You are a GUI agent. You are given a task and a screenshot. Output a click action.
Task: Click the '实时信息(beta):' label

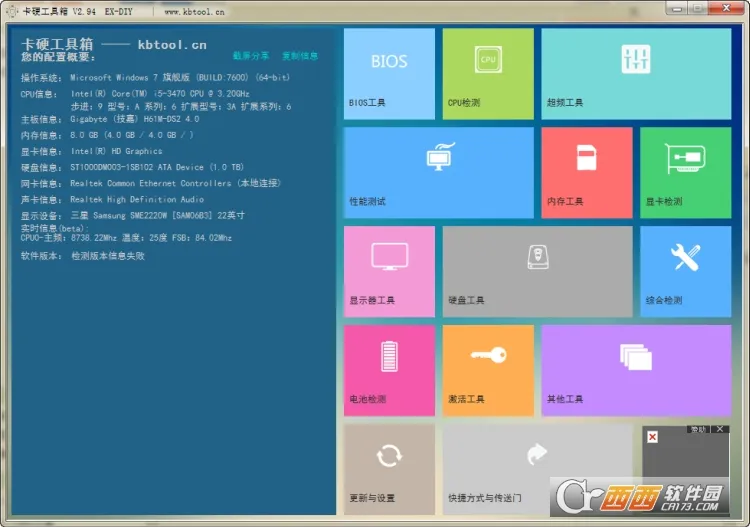(55, 228)
